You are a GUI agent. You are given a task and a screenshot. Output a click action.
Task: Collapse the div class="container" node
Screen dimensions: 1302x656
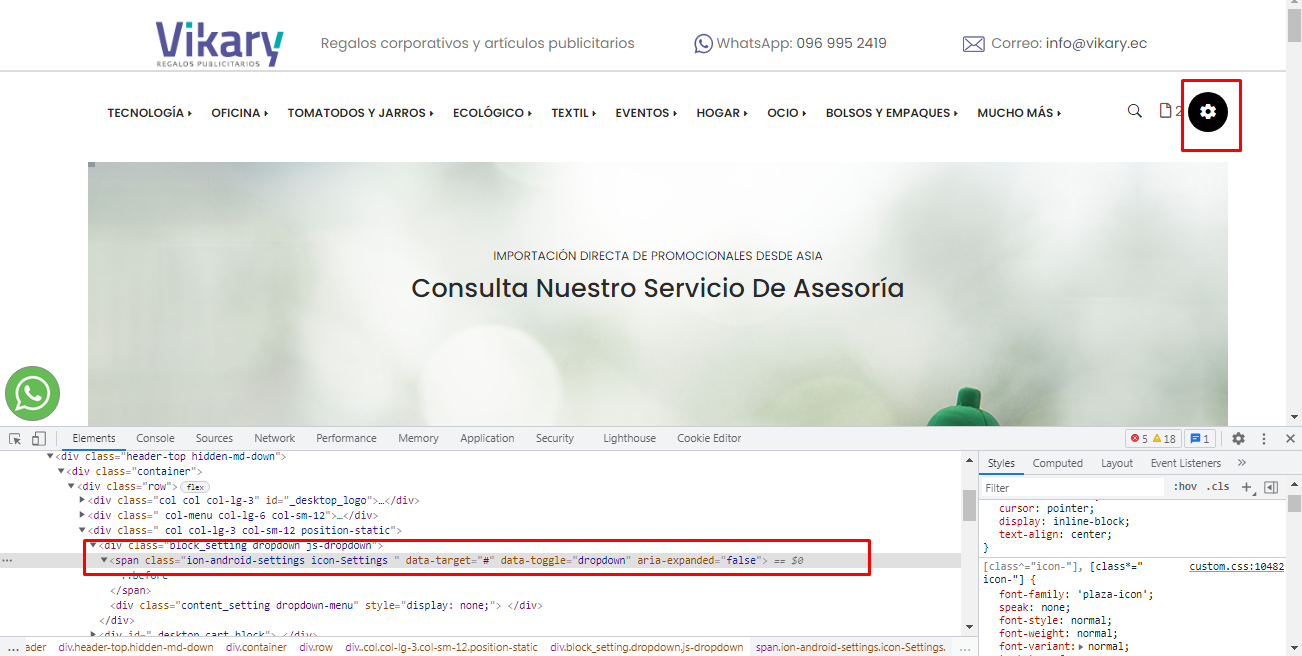[x=61, y=471]
